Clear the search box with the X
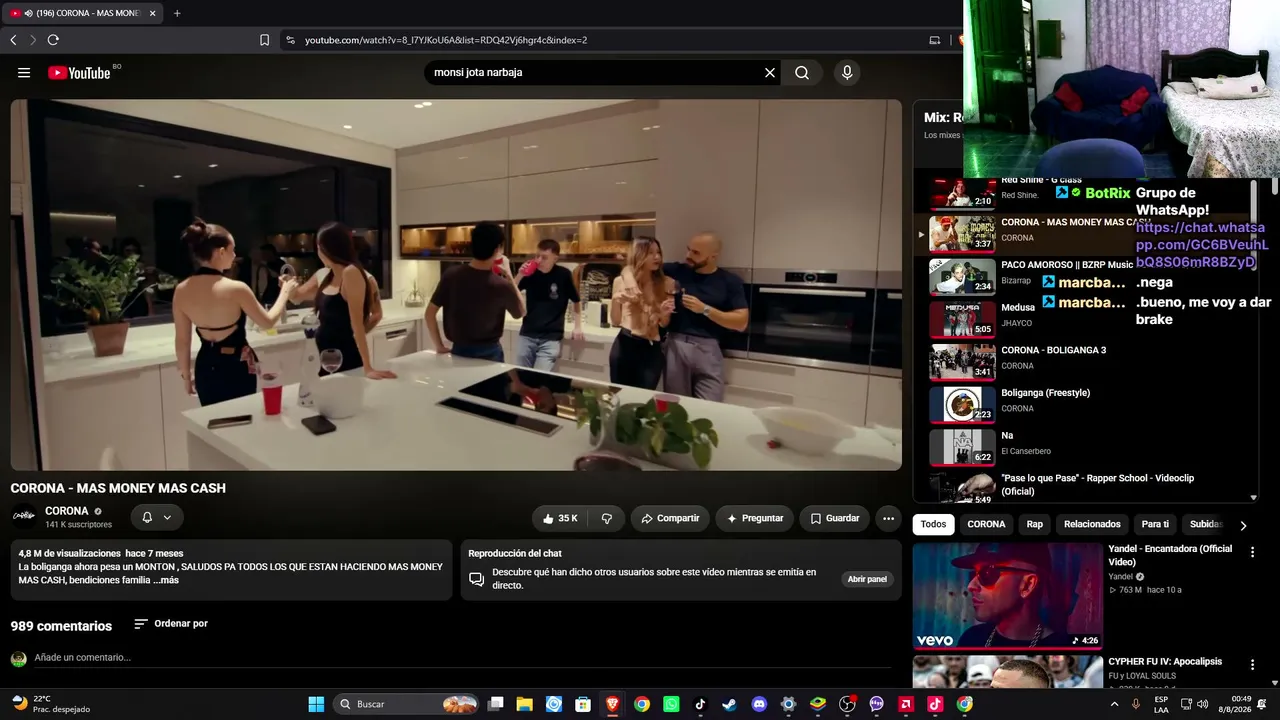The height and width of the screenshot is (720, 1280). tap(770, 73)
